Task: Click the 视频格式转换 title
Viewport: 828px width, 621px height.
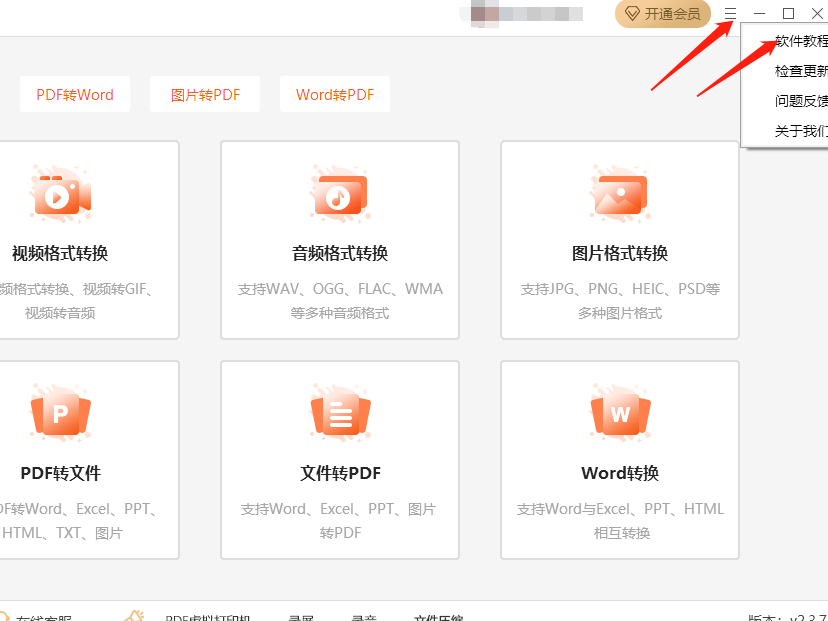Action: [60, 253]
